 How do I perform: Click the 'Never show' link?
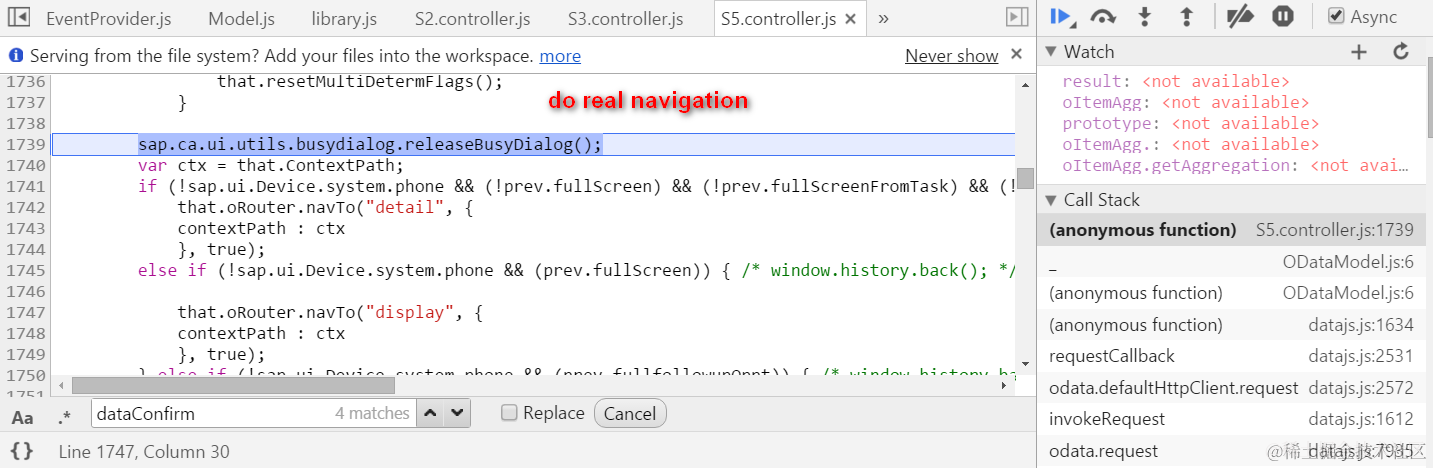(x=951, y=56)
